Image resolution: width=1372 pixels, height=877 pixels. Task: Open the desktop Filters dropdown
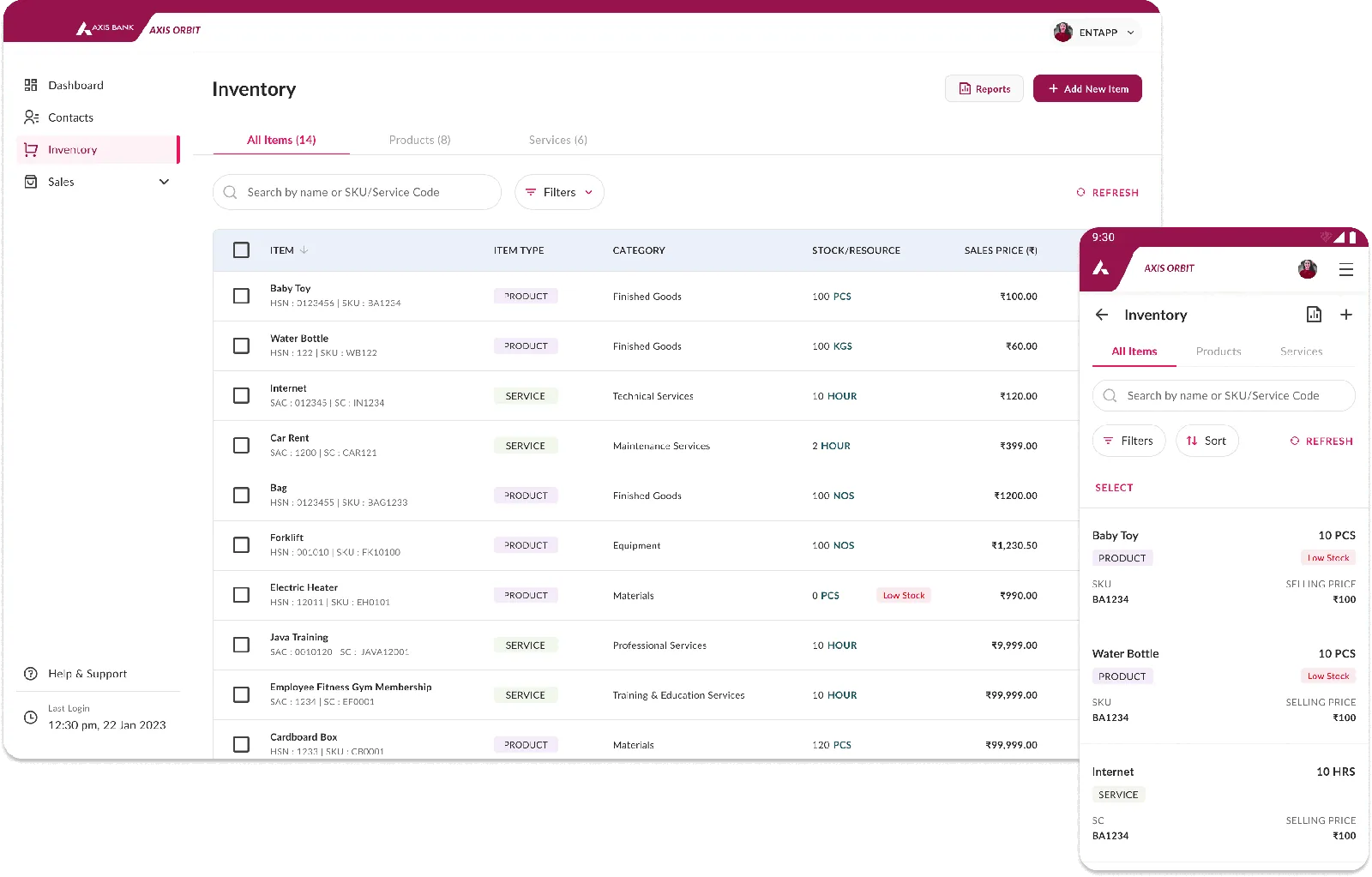559,192
